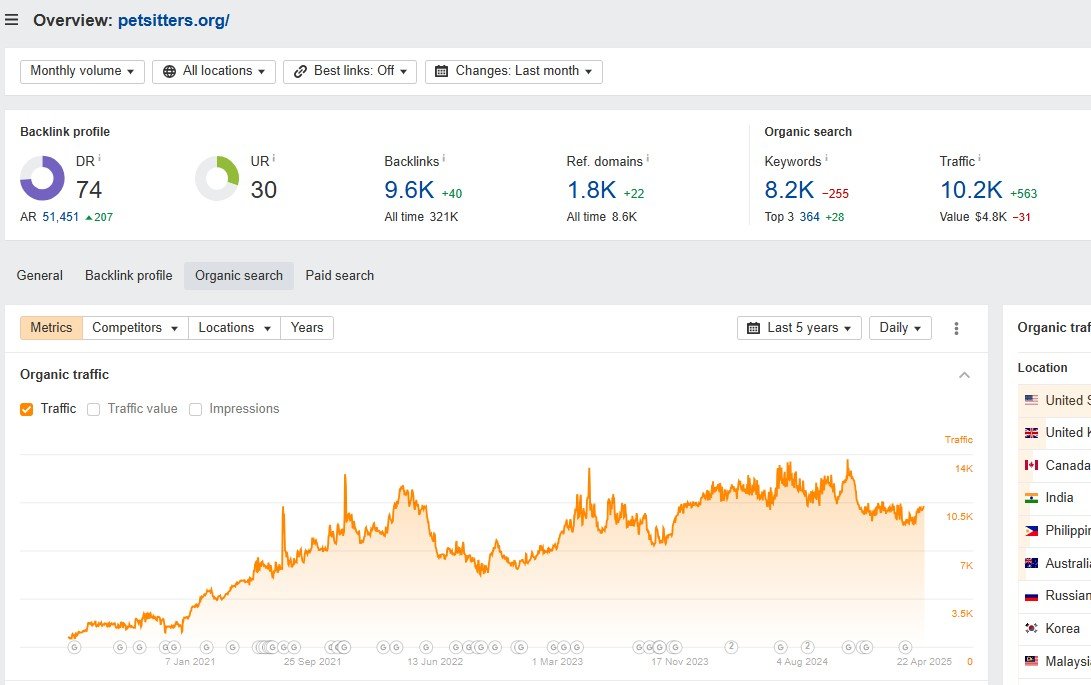Click the India flag icon
1091x685 pixels.
tap(1031, 498)
